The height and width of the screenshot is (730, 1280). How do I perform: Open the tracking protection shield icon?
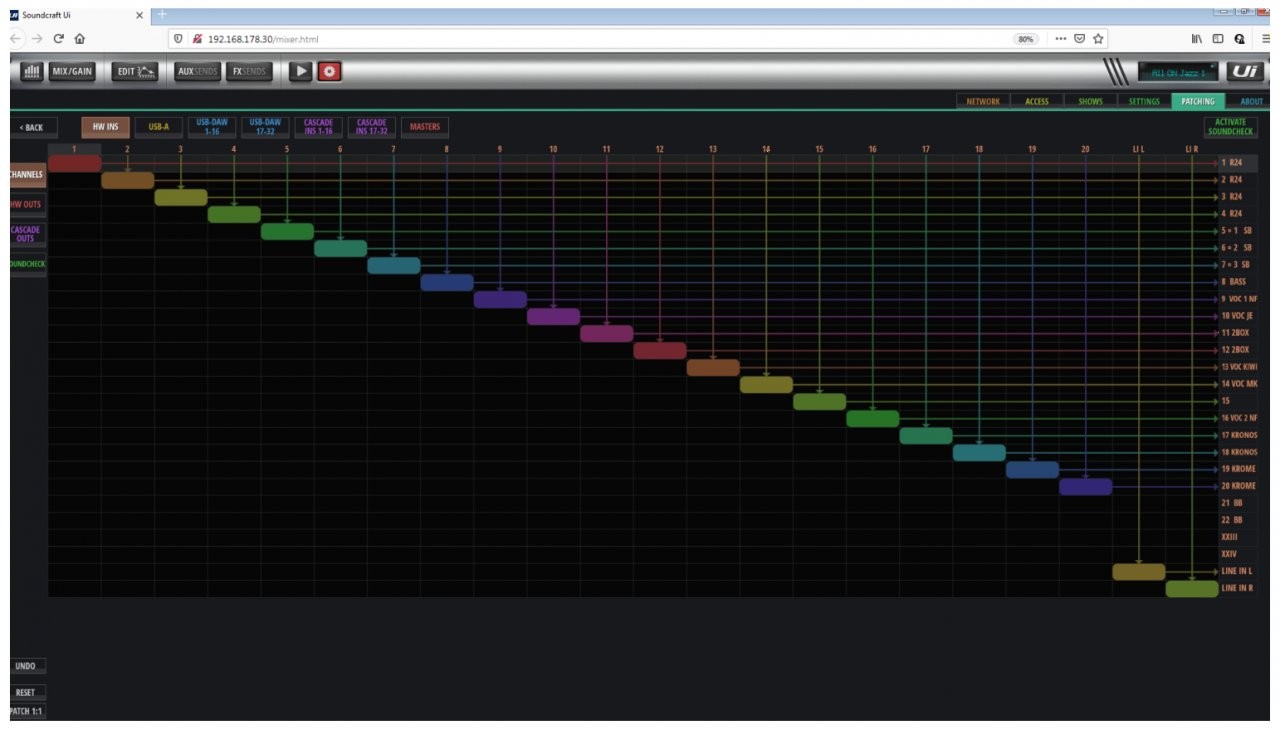178,39
